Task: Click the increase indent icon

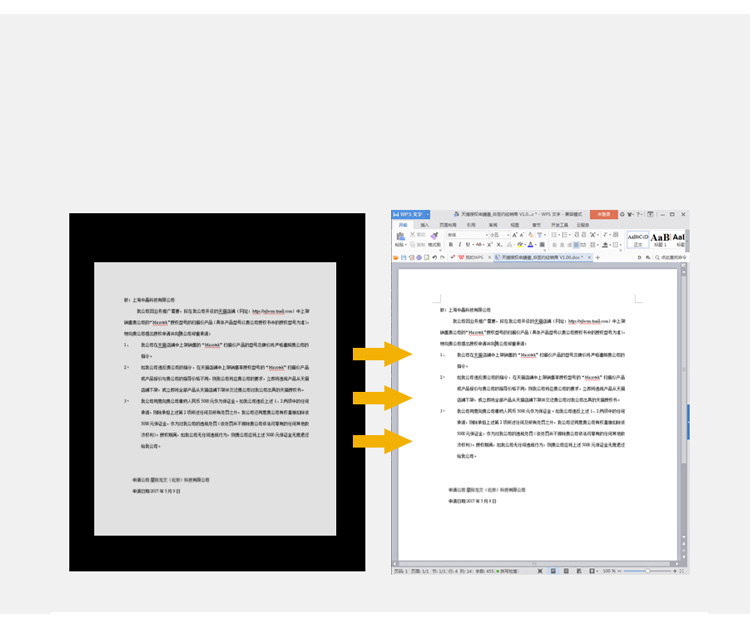Action: click(584, 234)
